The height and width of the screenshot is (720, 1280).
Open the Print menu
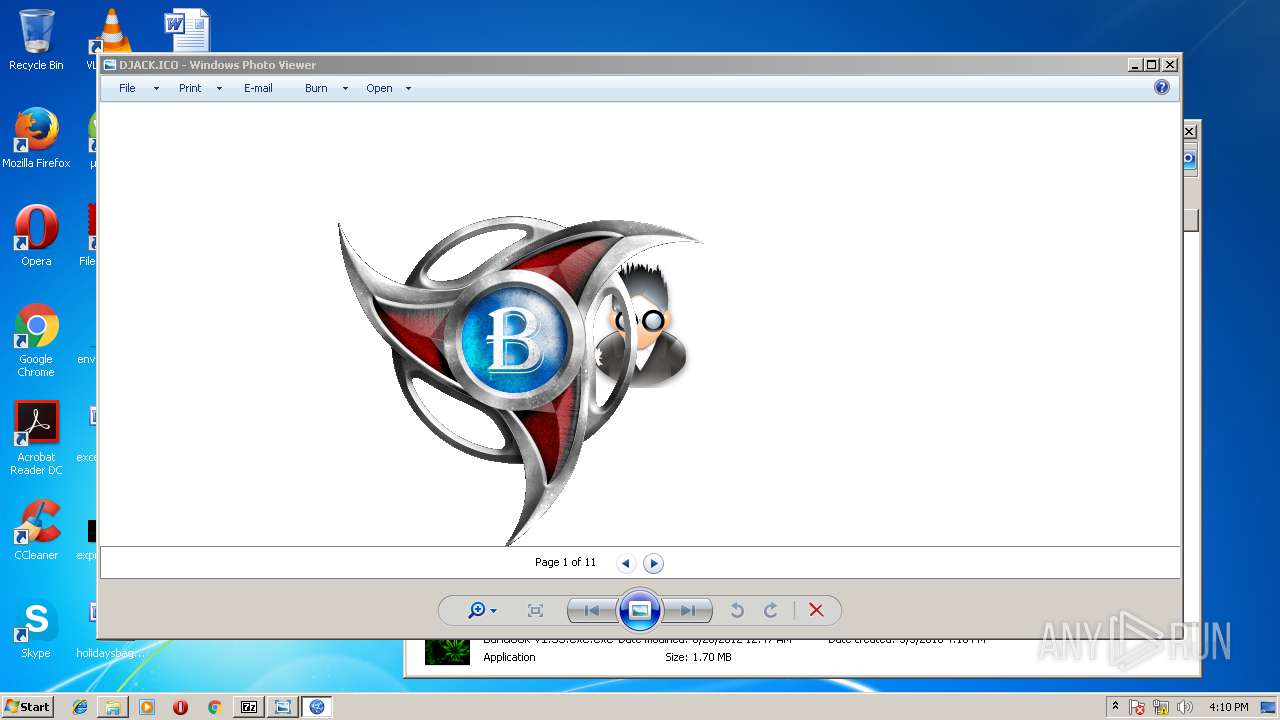(x=190, y=88)
